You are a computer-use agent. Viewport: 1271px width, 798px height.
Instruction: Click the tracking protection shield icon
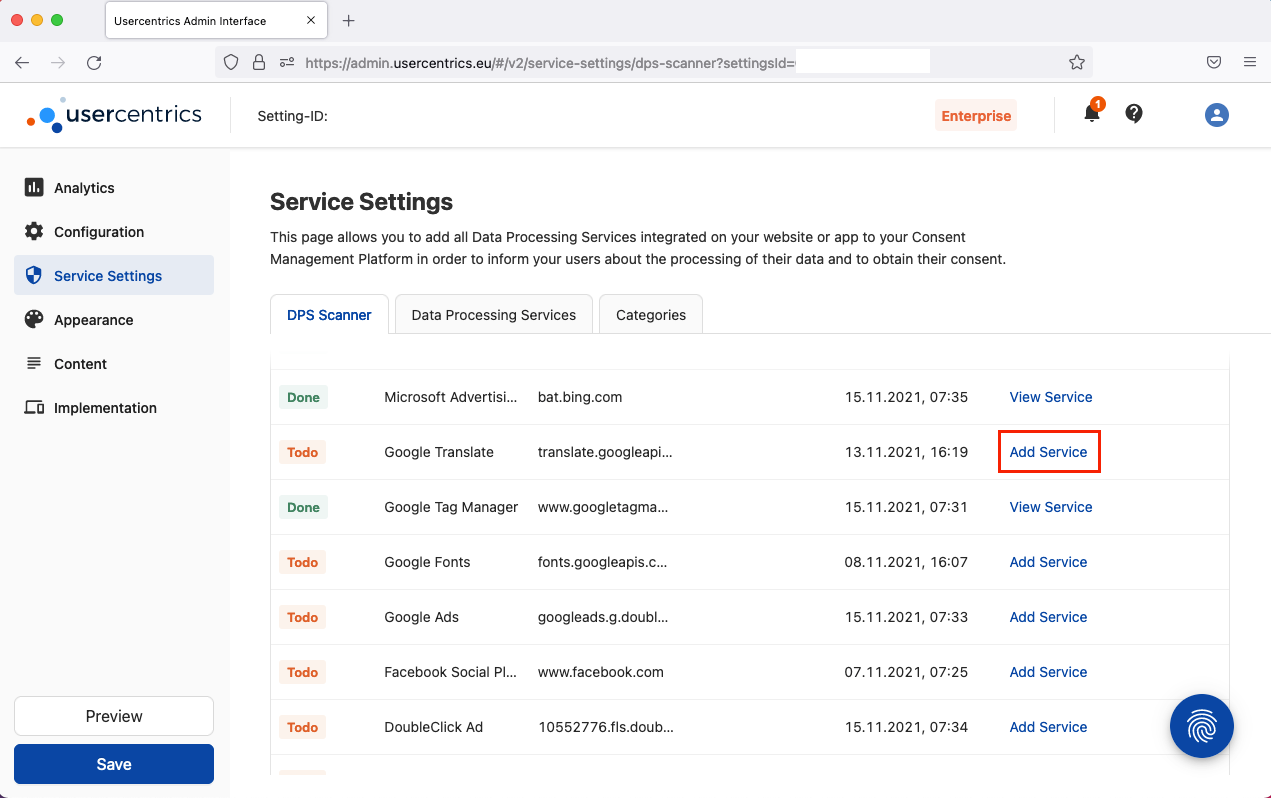click(231, 62)
